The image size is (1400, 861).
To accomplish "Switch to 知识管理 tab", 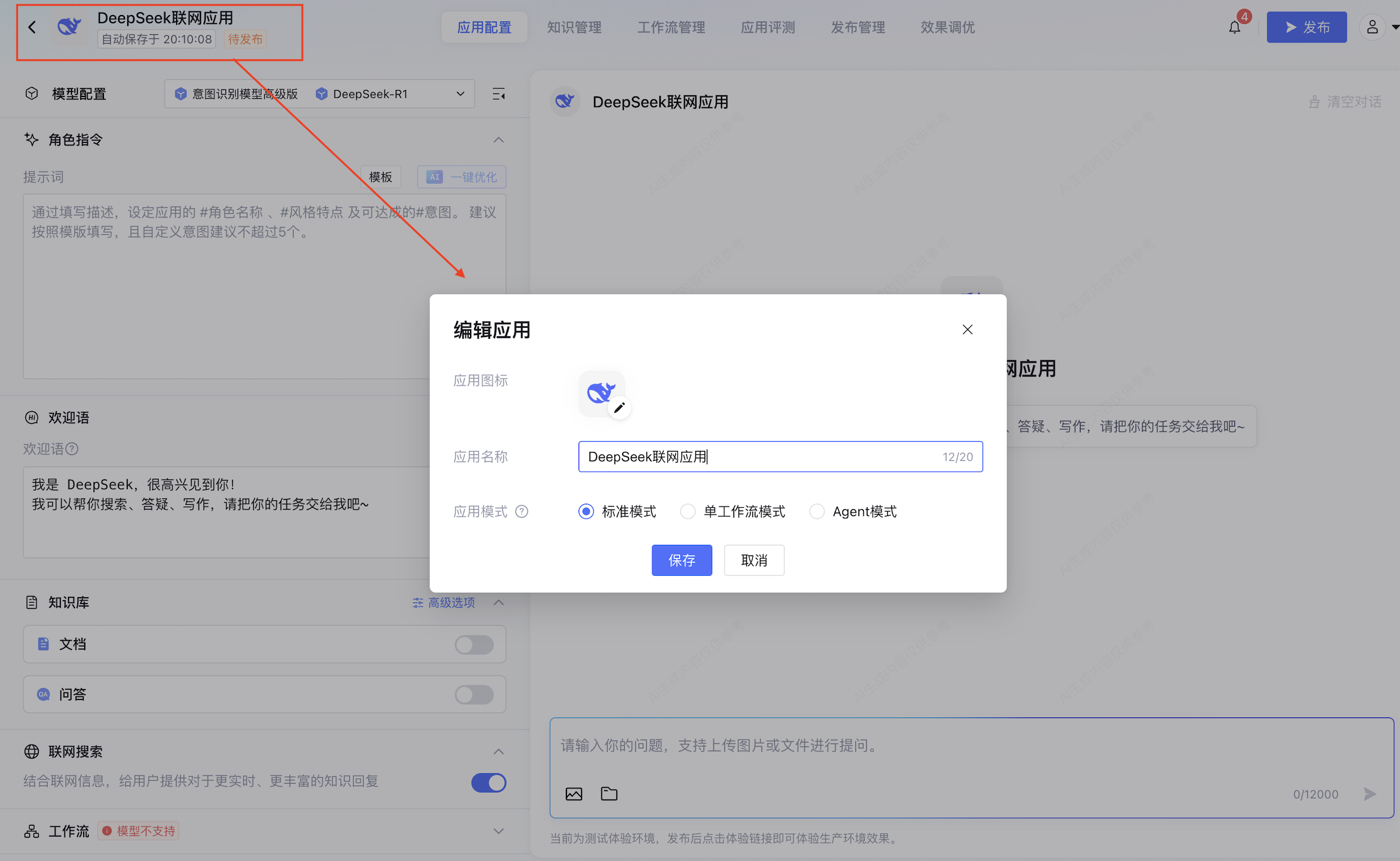I will (574, 27).
